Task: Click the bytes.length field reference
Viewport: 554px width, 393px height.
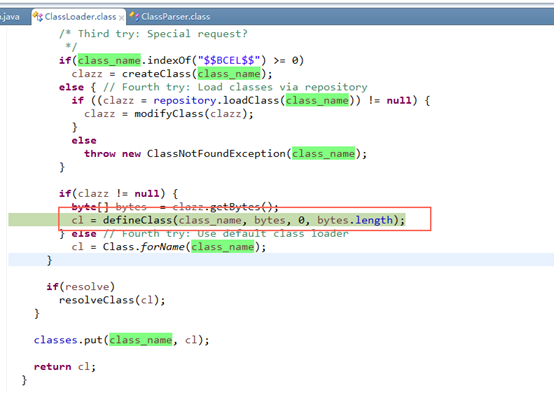Action: (355, 220)
